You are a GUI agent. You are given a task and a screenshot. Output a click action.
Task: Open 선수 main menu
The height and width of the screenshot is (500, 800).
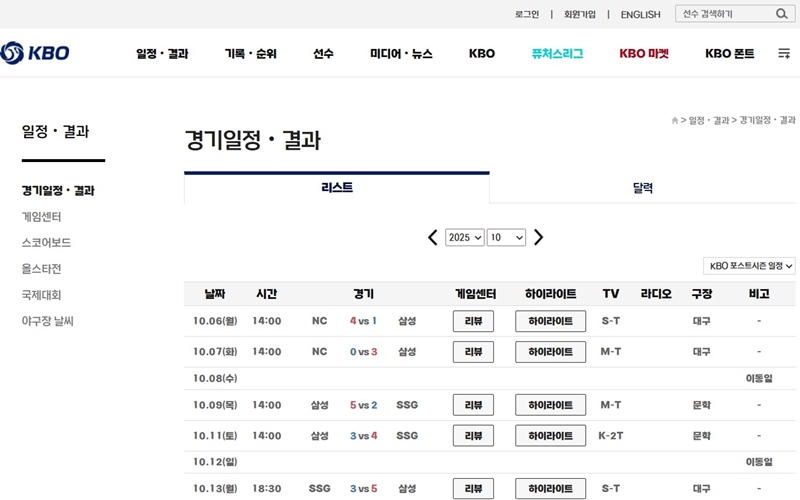point(323,54)
